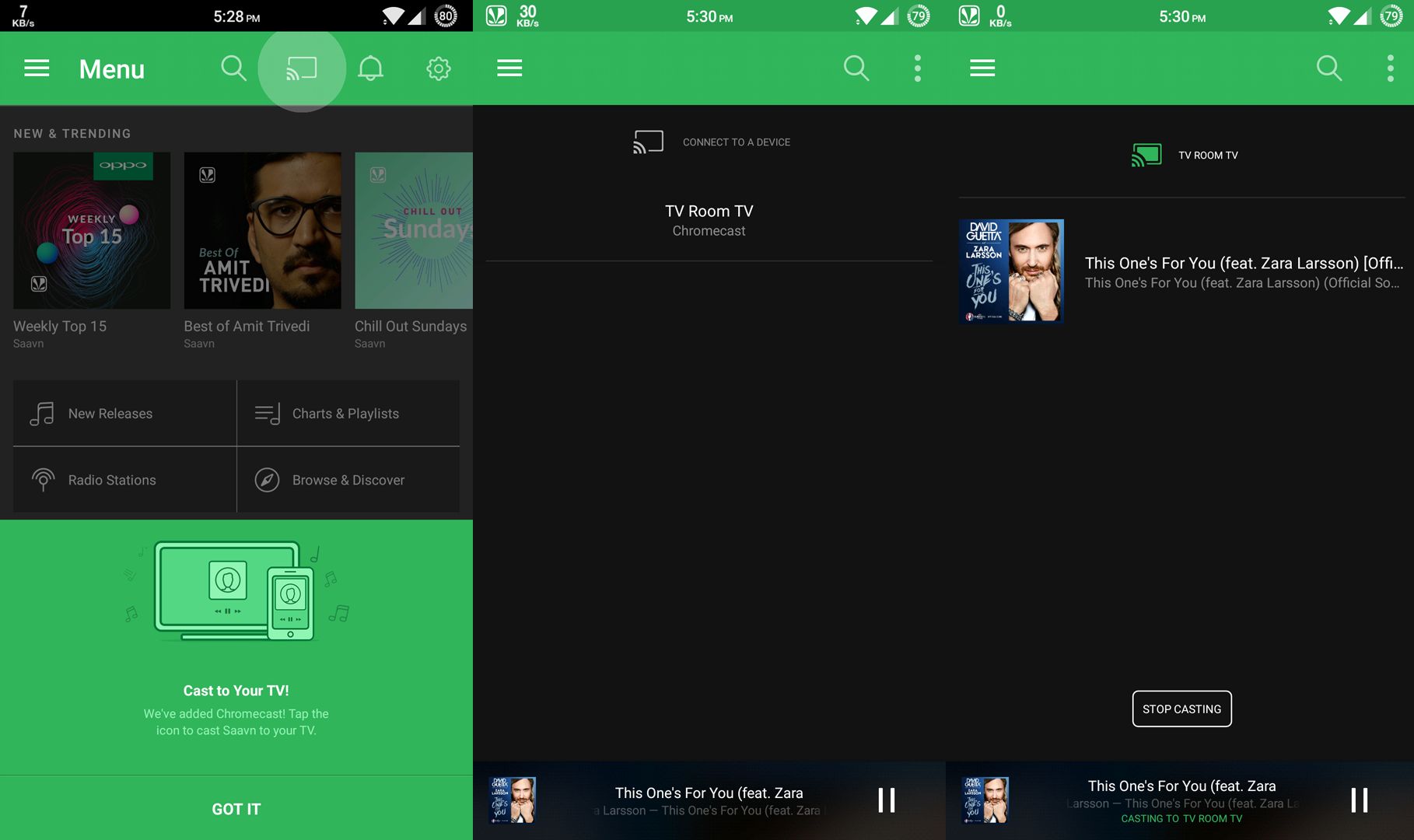
Task: Tap search icon on Menu screen
Action: click(x=233, y=68)
